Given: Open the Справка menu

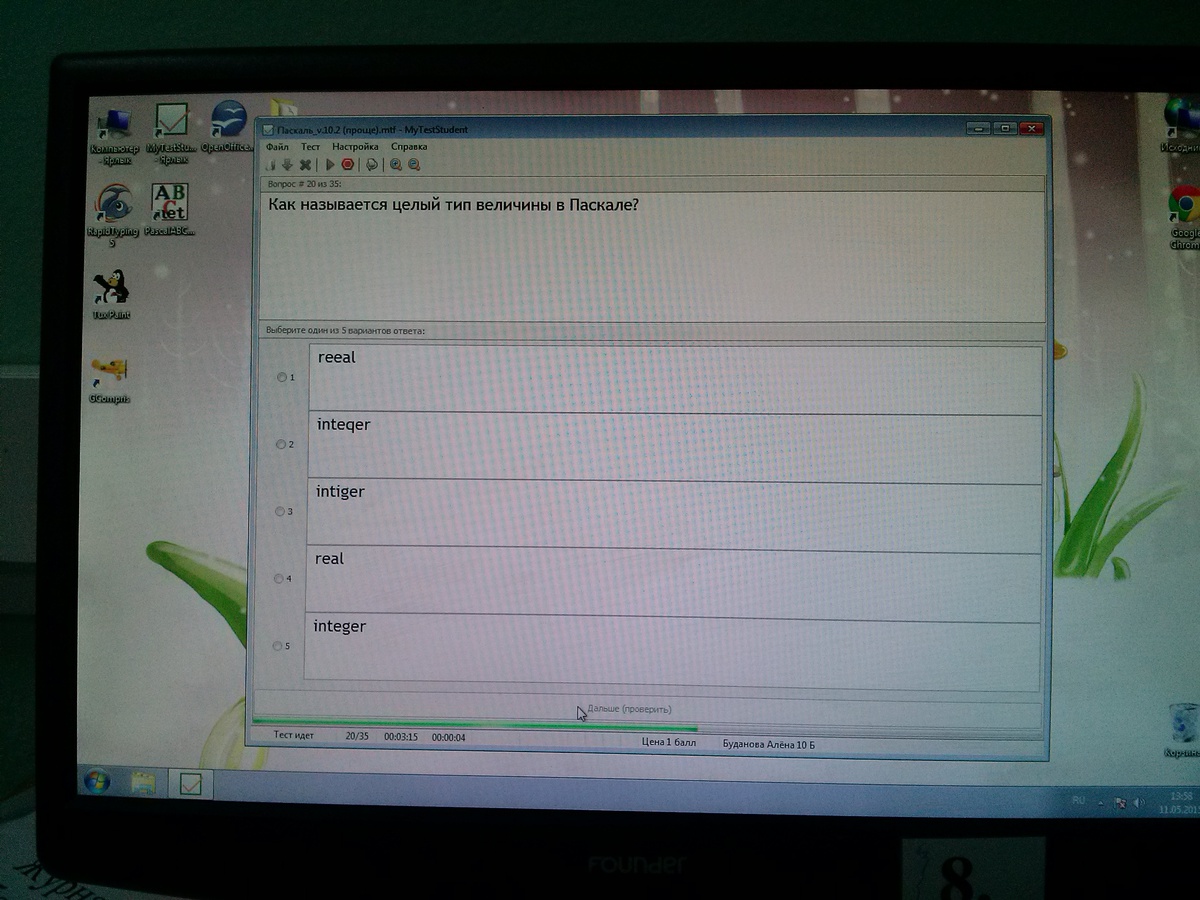Looking at the screenshot, I should [409, 147].
